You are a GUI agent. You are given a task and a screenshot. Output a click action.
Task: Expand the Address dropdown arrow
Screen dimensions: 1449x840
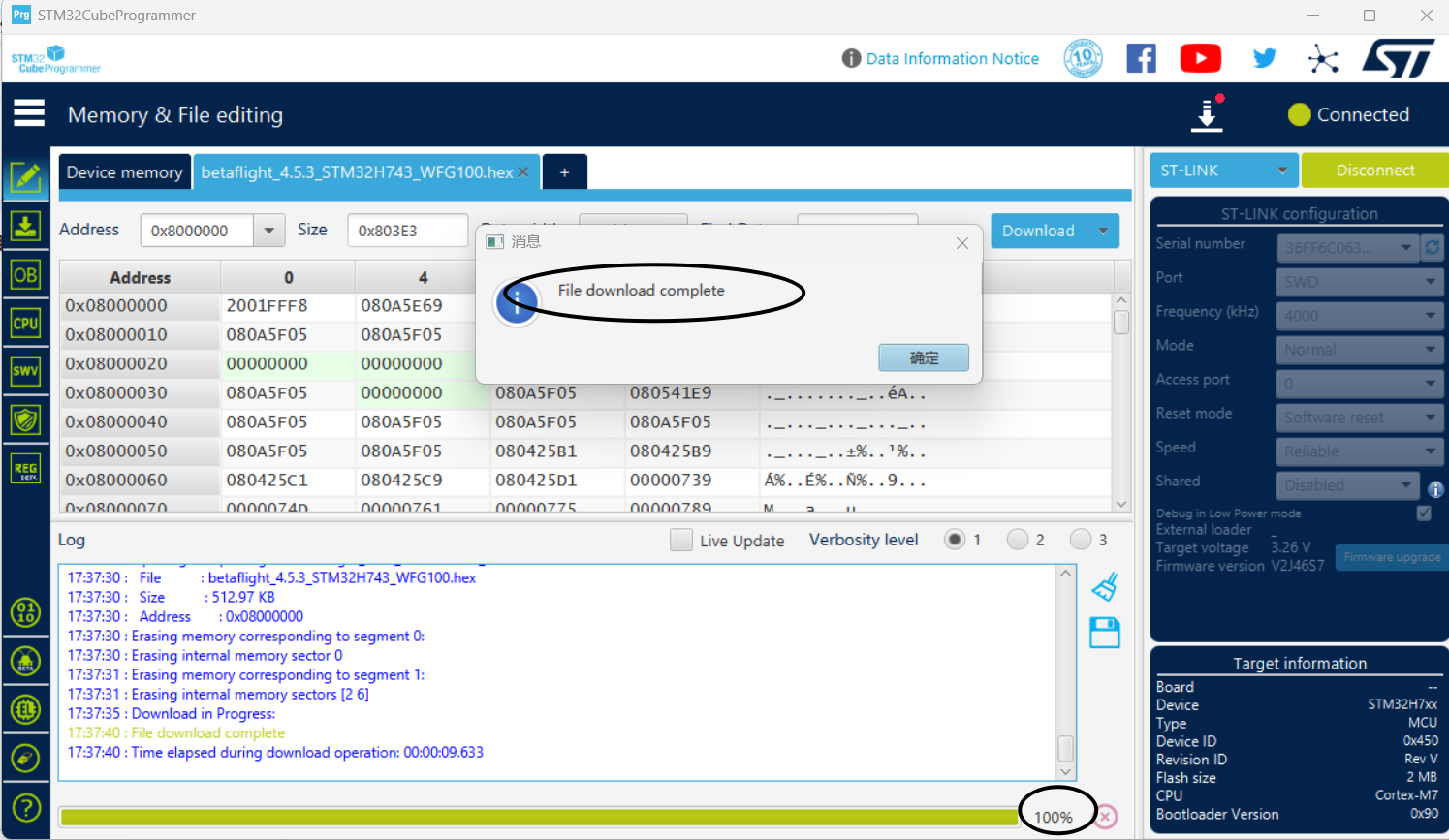point(268,231)
